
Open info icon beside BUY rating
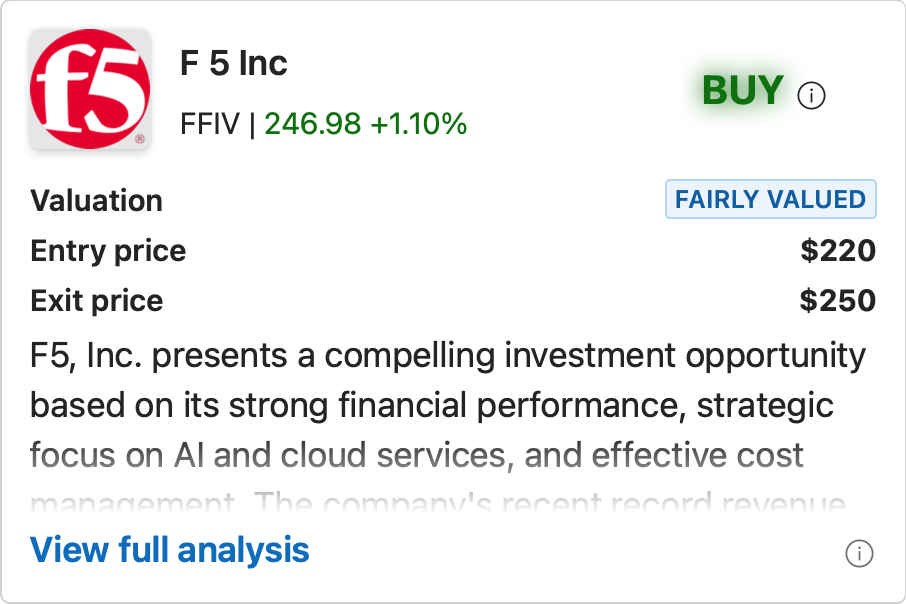coord(811,95)
